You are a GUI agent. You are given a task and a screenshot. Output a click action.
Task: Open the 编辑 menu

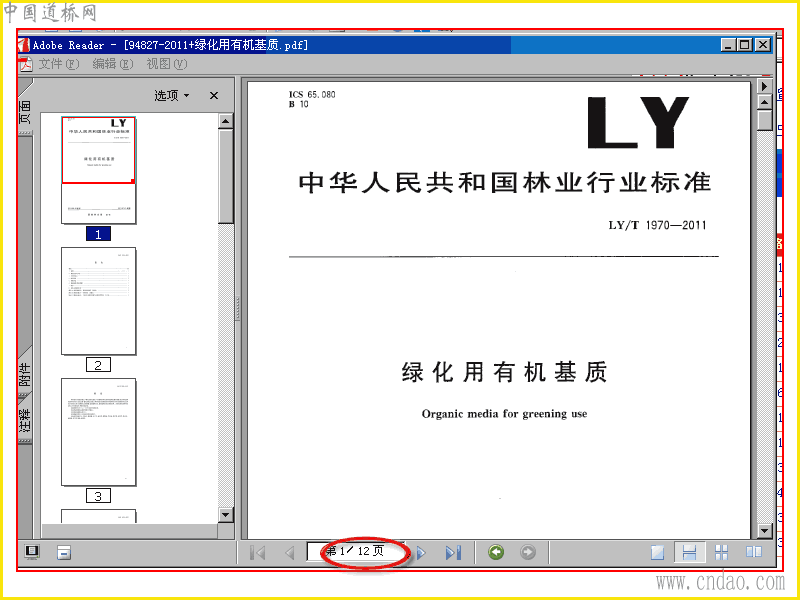coord(113,64)
